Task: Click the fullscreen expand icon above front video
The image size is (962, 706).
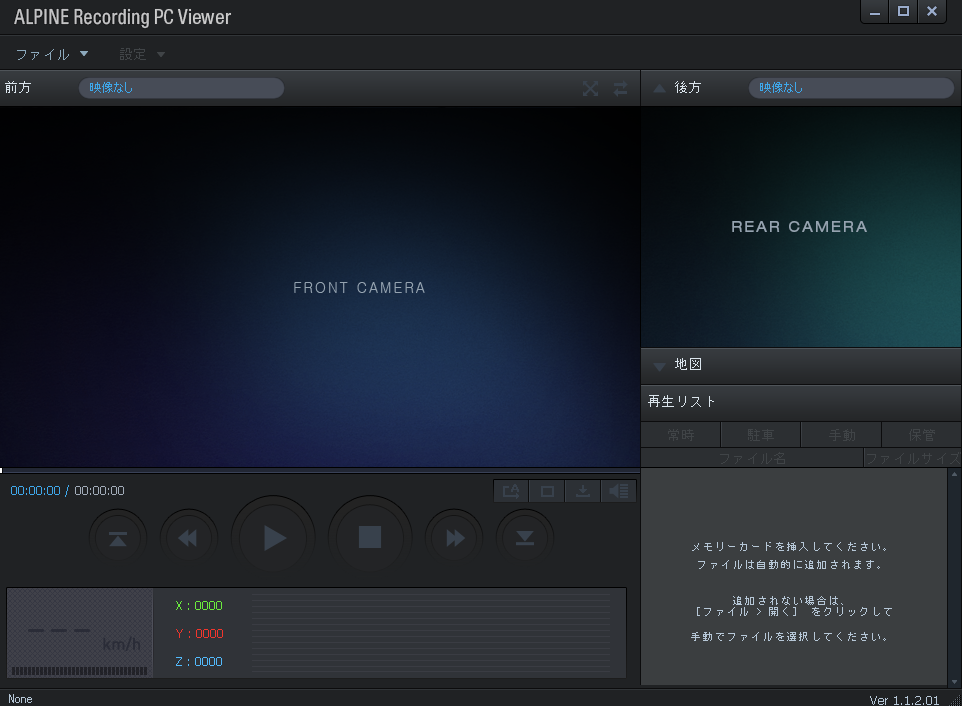Action: point(590,88)
